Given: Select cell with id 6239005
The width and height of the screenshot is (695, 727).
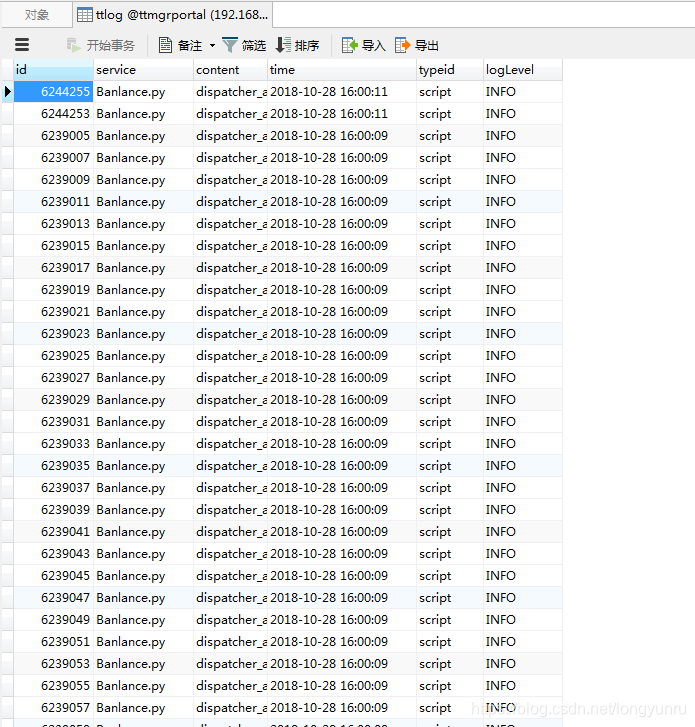Looking at the screenshot, I should 53,136.
